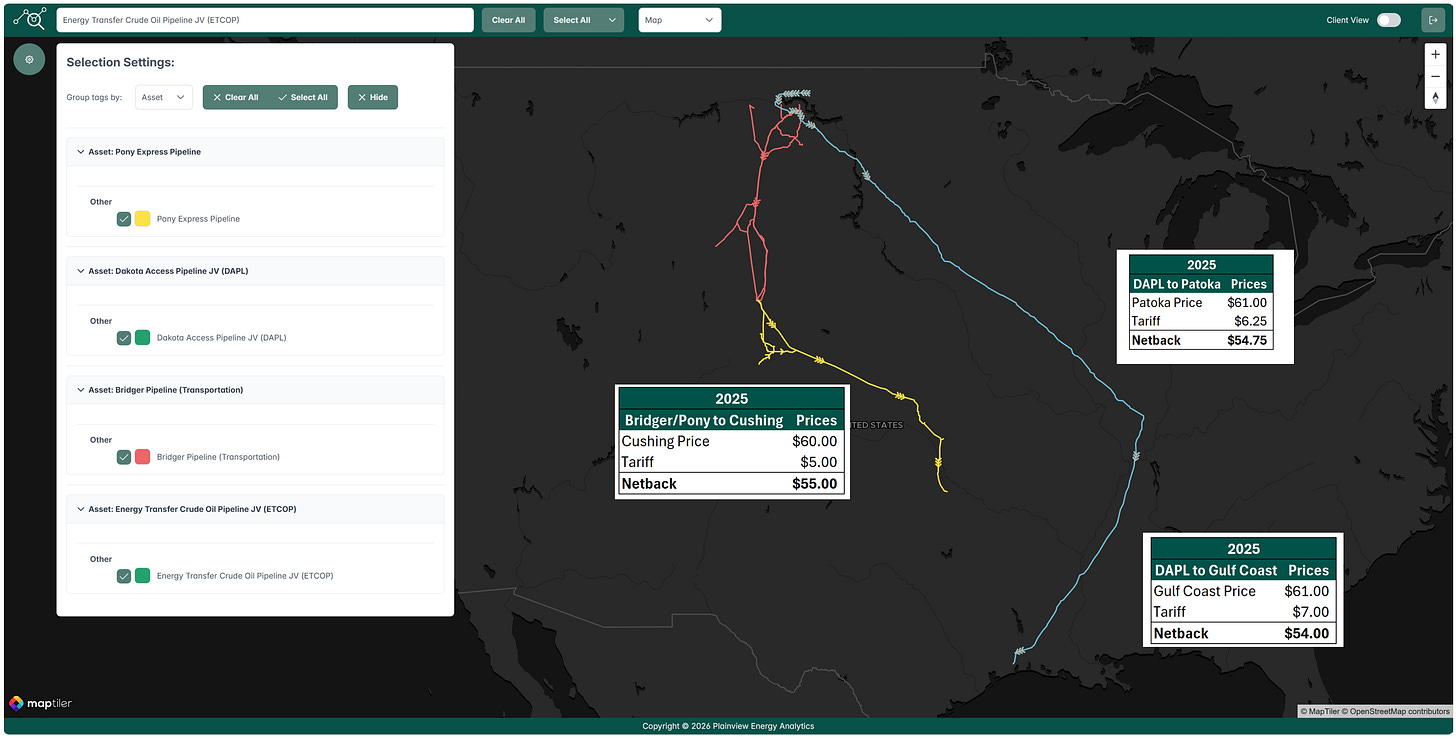Click the MapTiler logo
The height and width of the screenshot is (739, 1456).
(40, 703)
